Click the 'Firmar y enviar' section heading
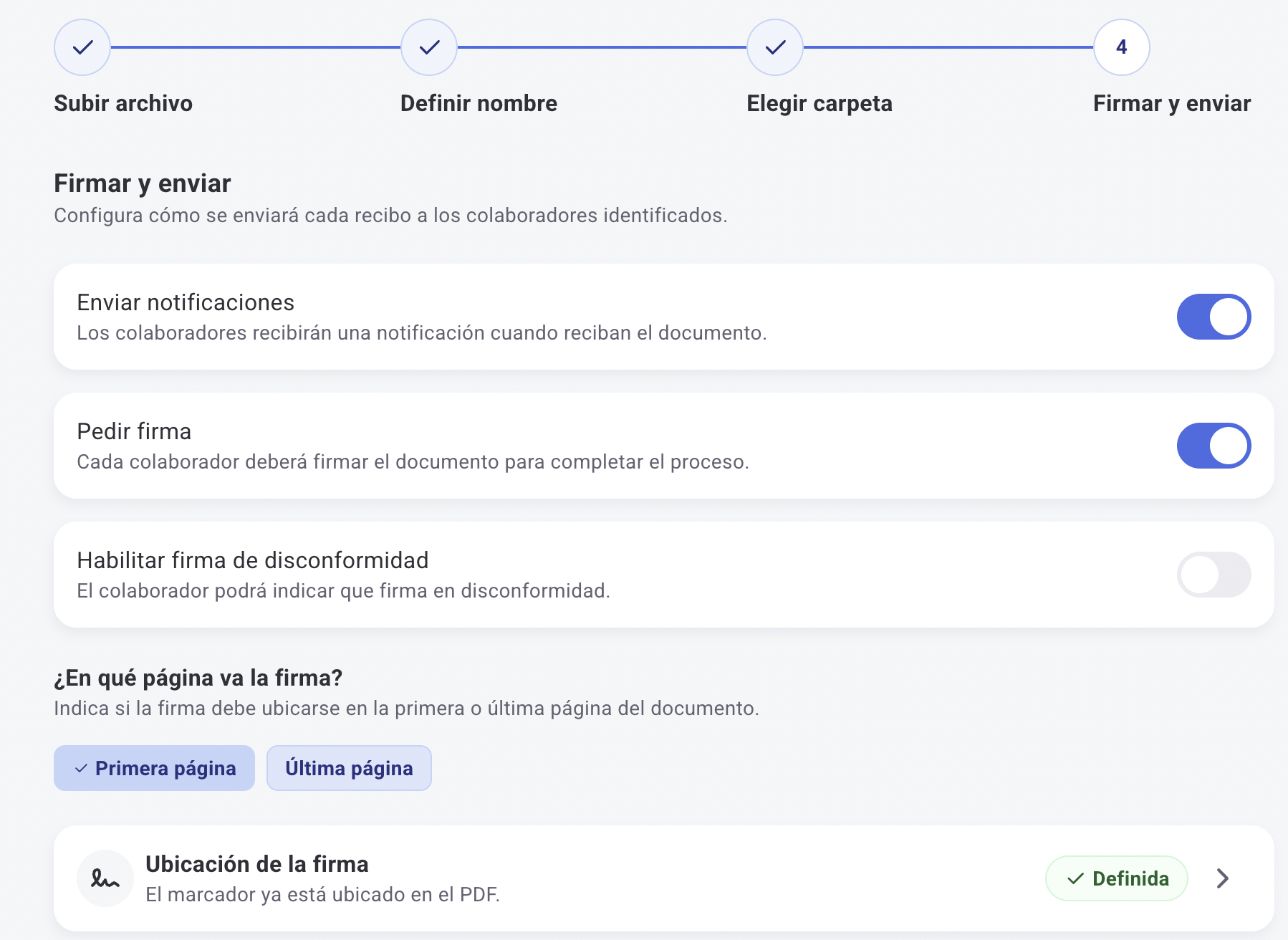The width and height of the screenshot is (1288, 940). [x=143, y=183]
